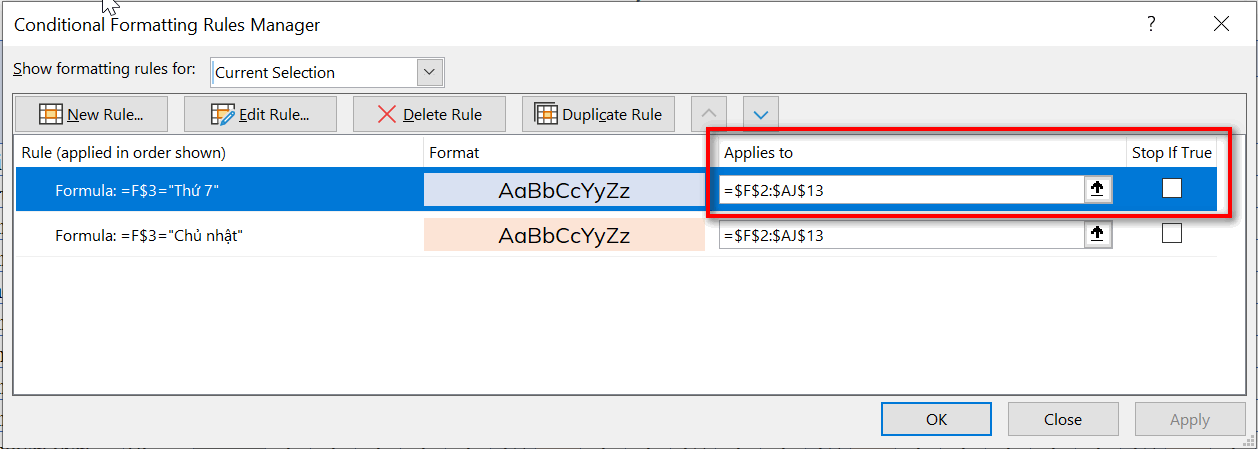This screenshot has height=449, width=1258.
Task: Duplicate the selected rule
Action: click(x=598, y=114)
